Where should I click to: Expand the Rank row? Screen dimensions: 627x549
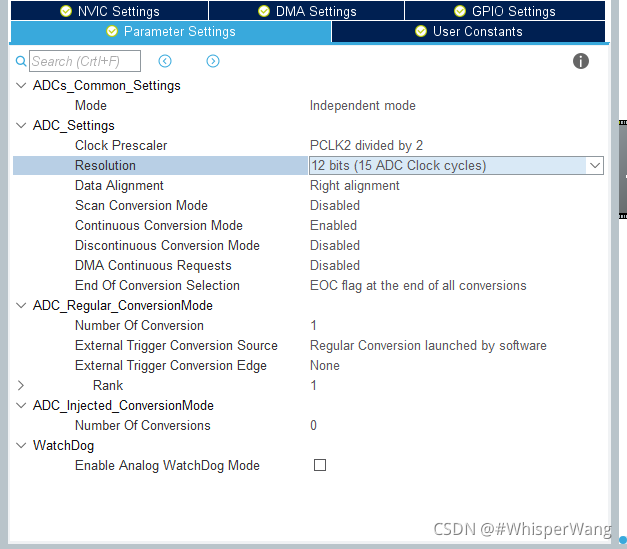tap(21, 385)
